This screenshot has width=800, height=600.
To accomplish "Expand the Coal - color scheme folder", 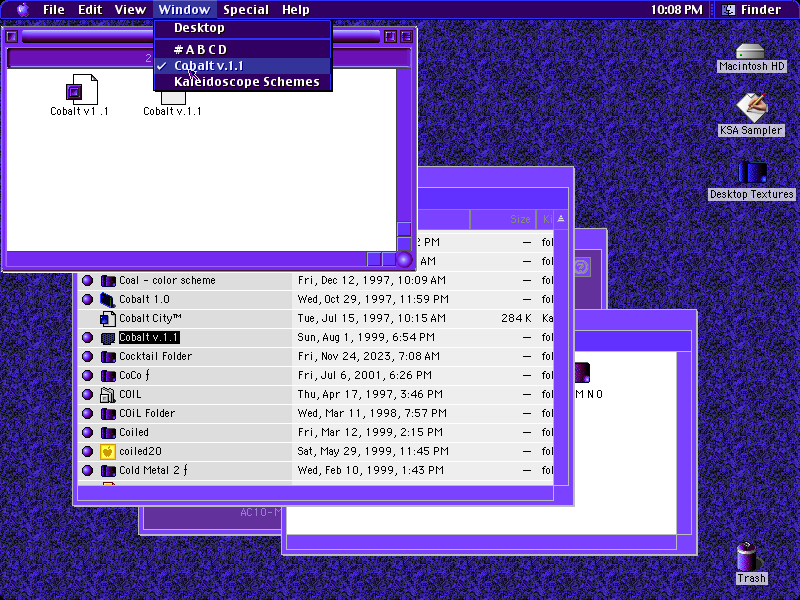I will tap(87, 281).
